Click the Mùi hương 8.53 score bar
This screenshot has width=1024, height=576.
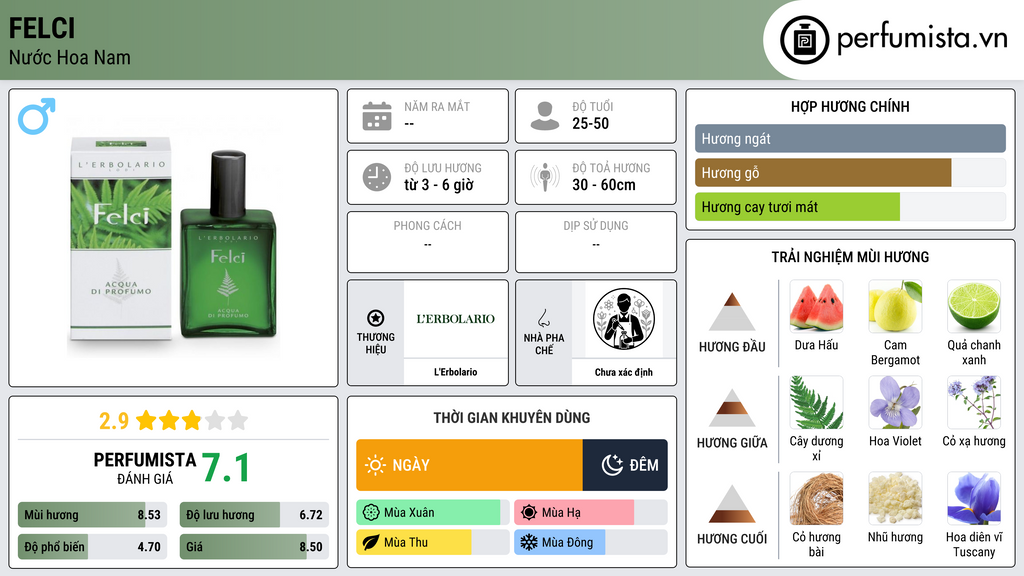tap(93, 515)
